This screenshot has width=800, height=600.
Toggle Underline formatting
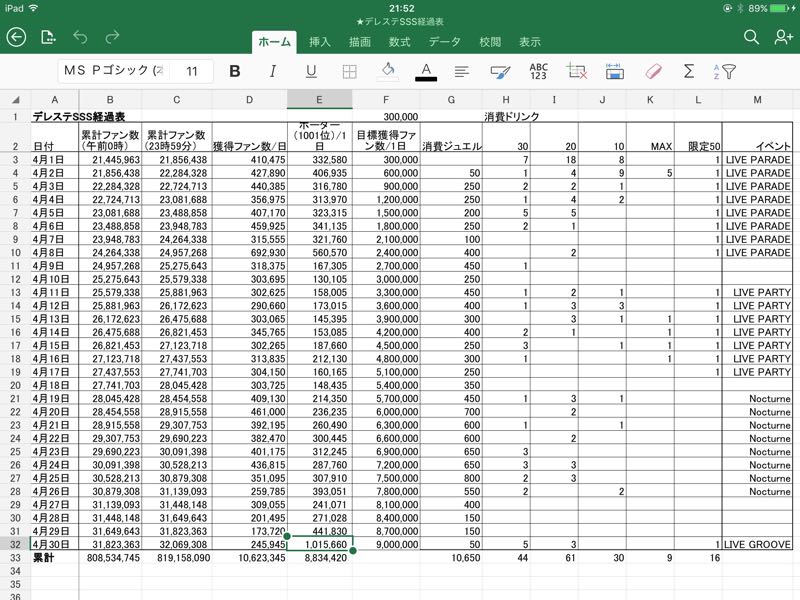click(x=311, y=71)
